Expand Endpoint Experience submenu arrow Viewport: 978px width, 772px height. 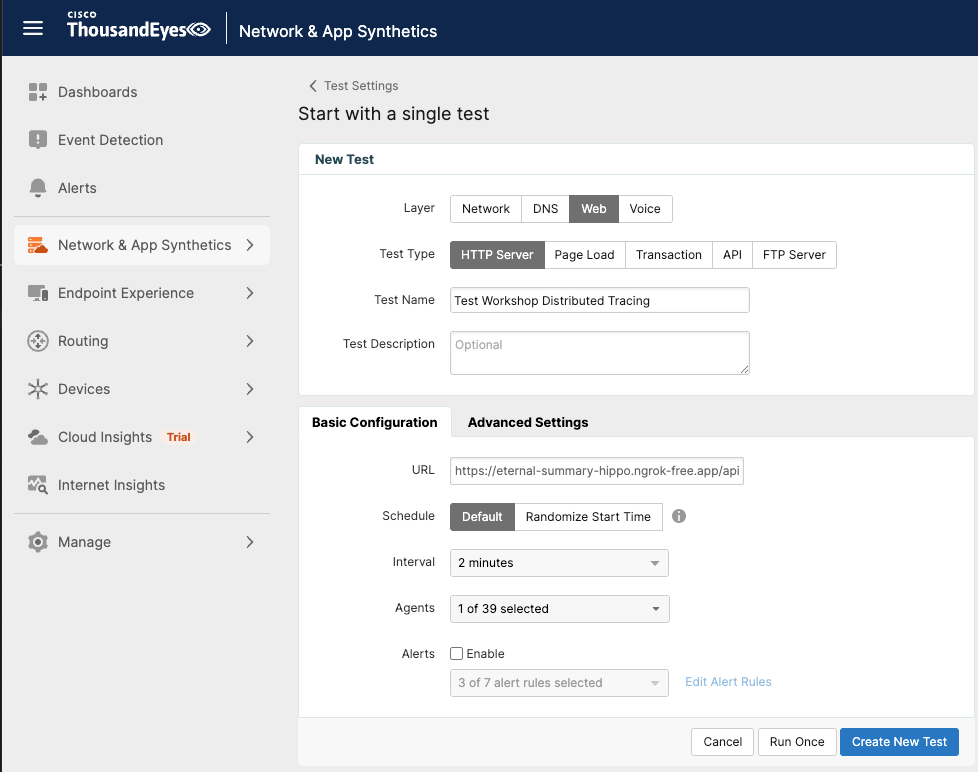click(x=249, y=293)
